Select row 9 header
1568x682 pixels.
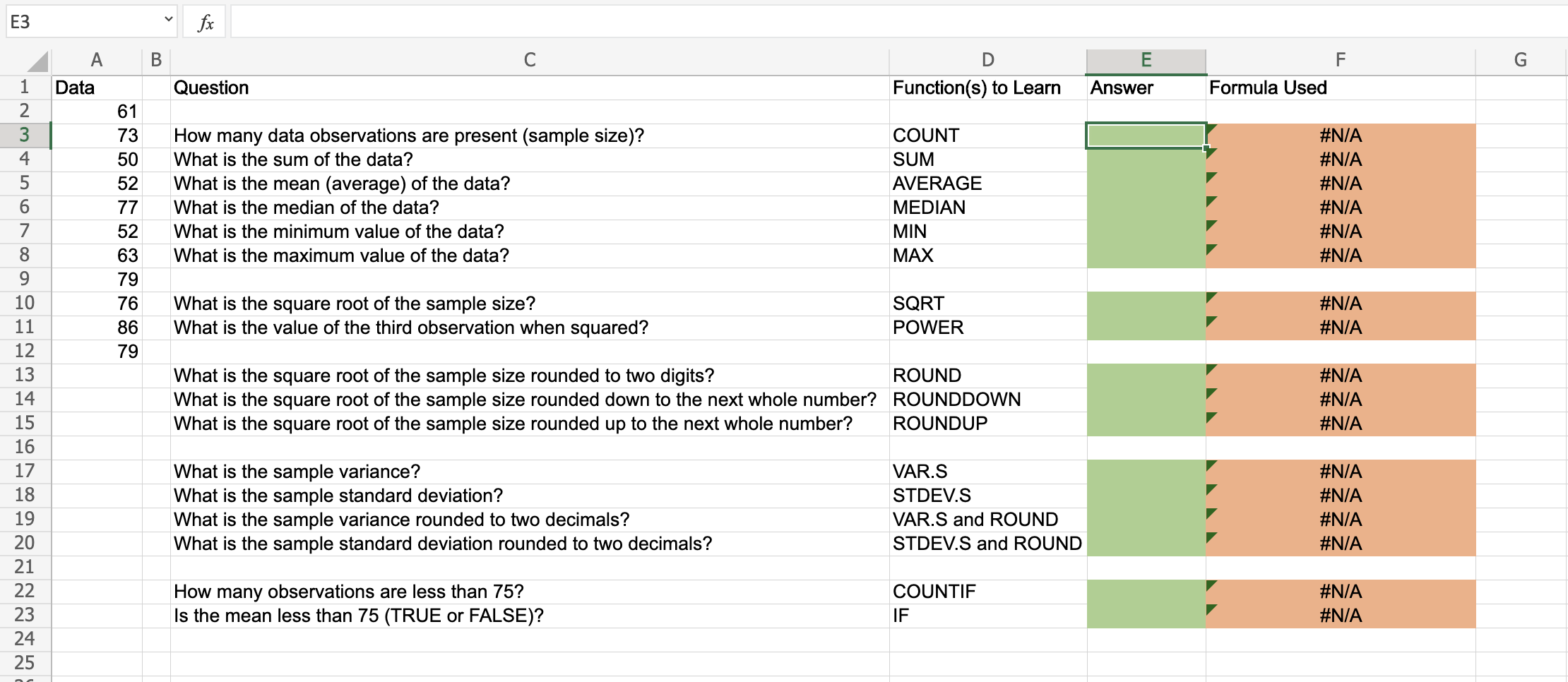coord(25,279)
